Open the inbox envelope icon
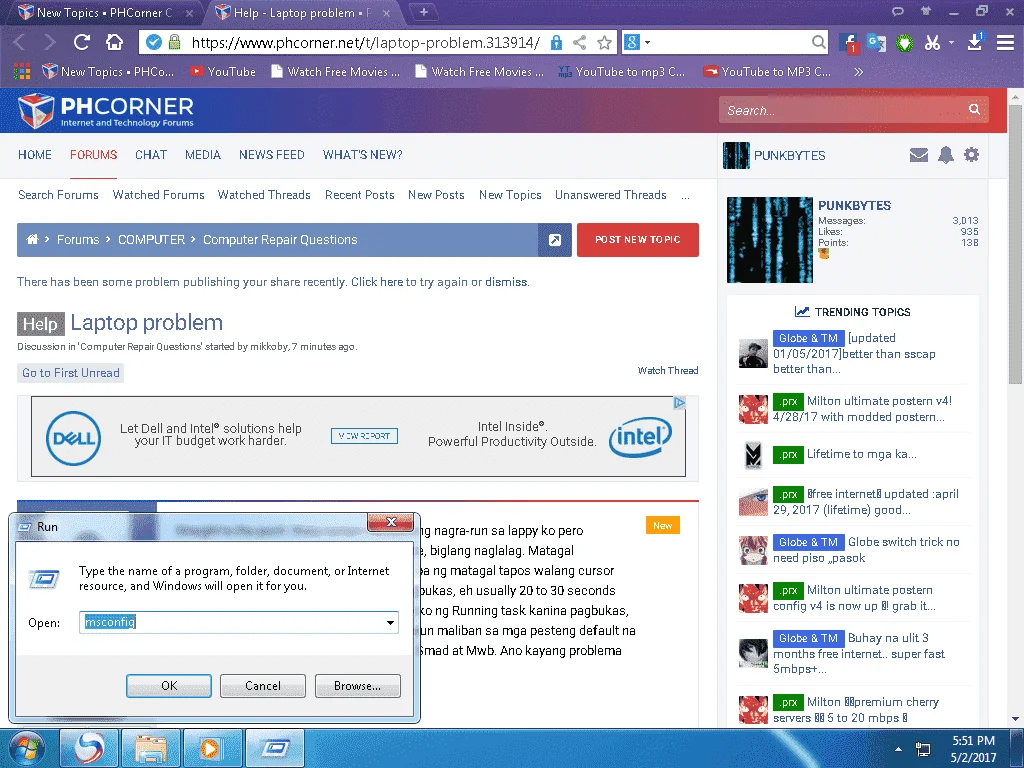Image resolution: width=1024 pixels, height=768 pixels. point(919,155)
